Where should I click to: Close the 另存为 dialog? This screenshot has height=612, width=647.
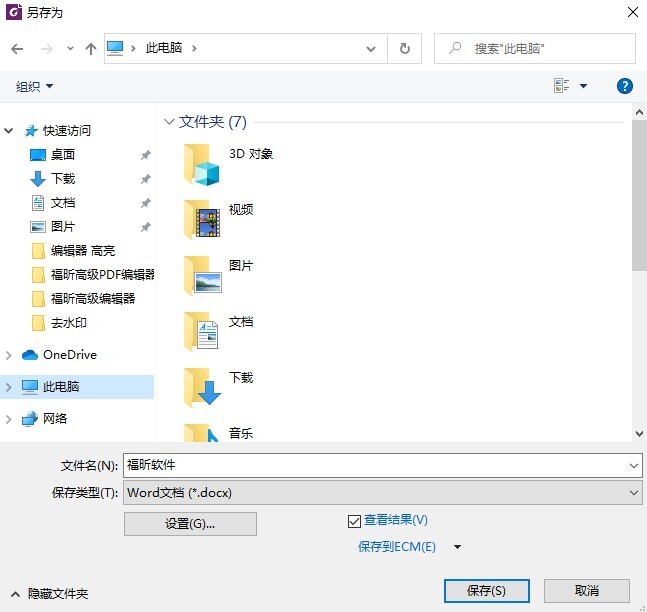tap(633, 12)
